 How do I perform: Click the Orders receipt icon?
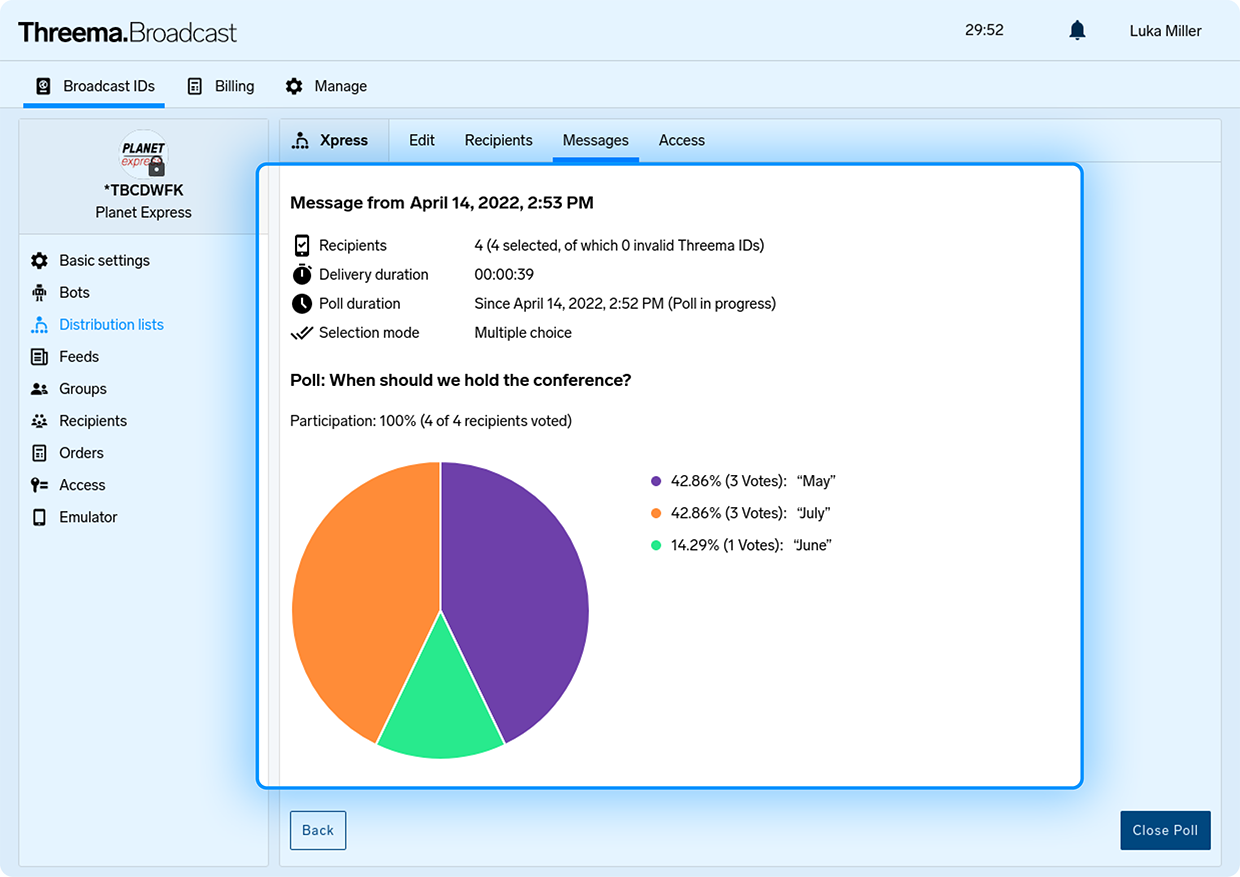coord(39,453)
